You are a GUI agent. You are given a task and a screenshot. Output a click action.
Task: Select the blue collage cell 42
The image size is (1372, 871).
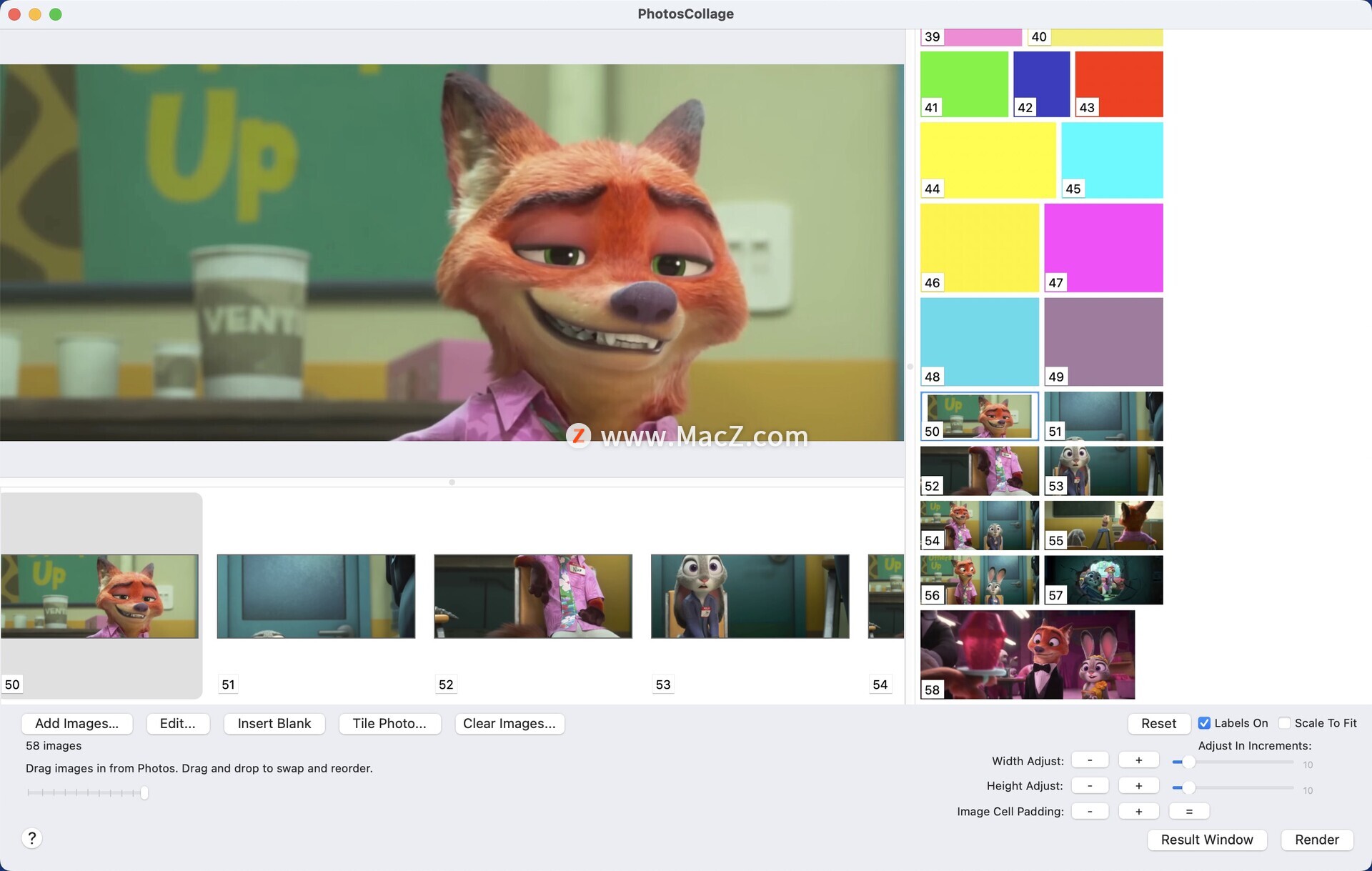(1041, 84)
